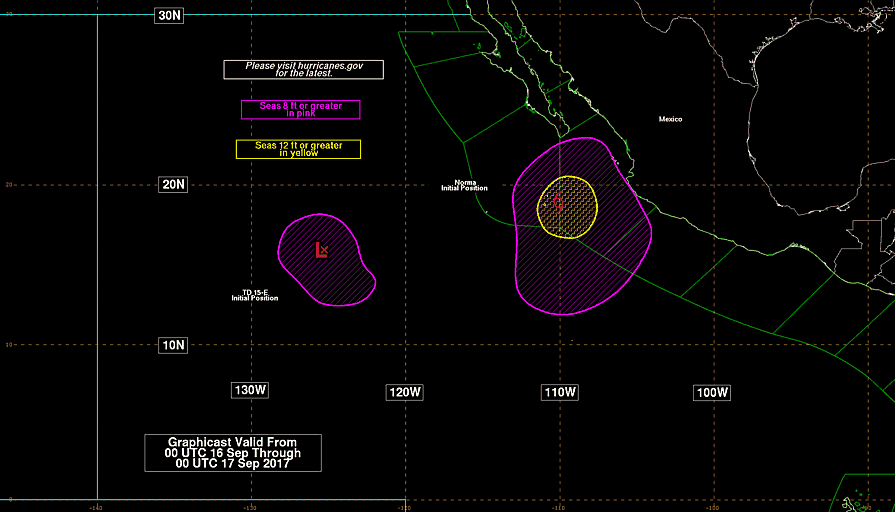Click the 110W longitude label
Screen dimensions: 895x512
[560, 393]
